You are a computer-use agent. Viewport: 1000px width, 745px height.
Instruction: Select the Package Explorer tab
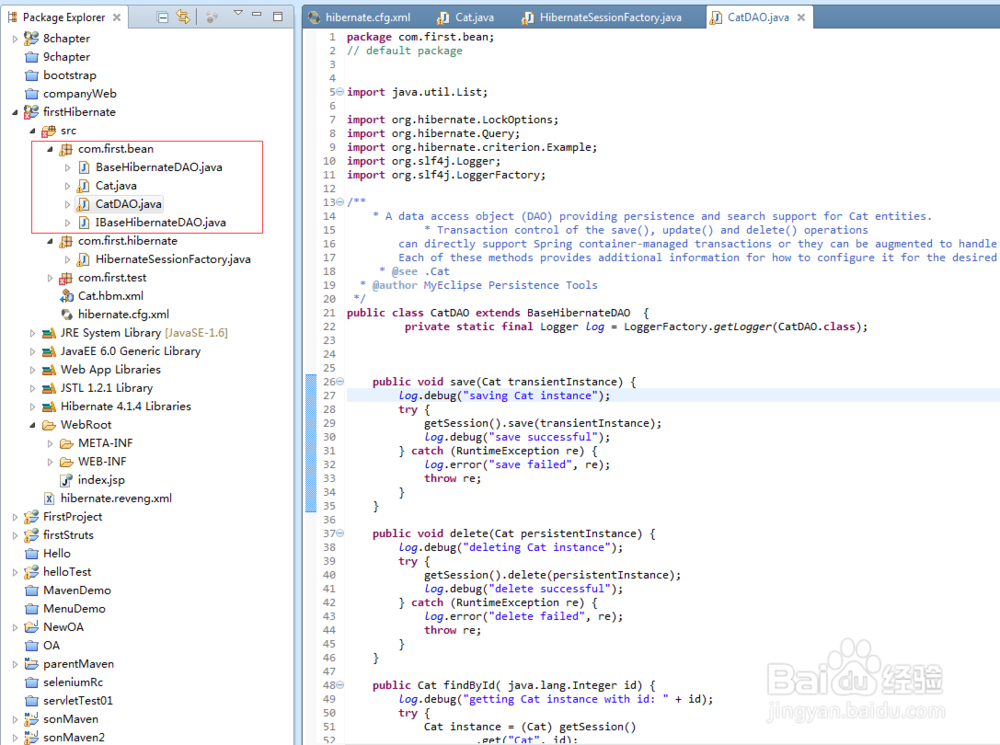click(64, 17)
